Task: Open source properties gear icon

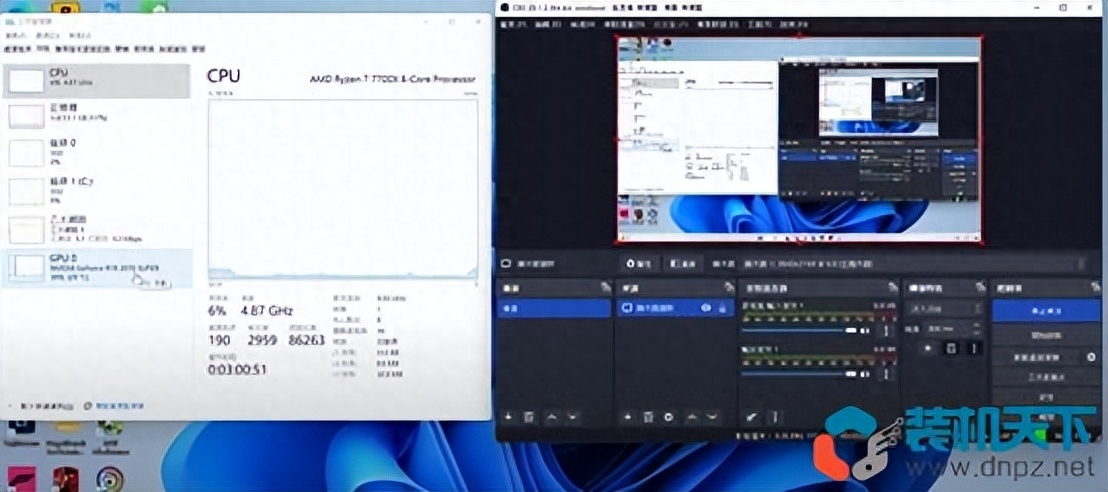Action: (668, 417)
